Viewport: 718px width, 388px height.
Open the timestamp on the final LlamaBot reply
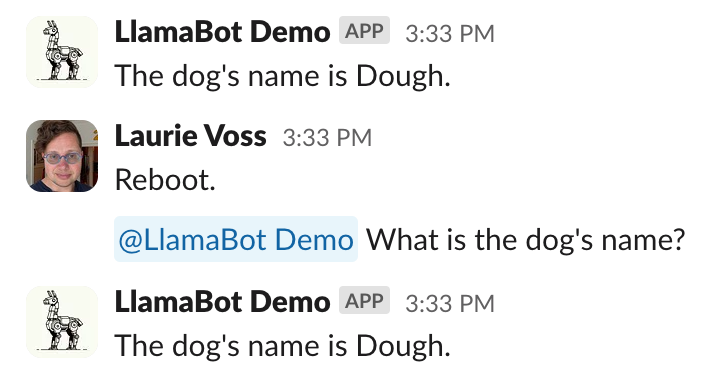click(x=450, y=303)
